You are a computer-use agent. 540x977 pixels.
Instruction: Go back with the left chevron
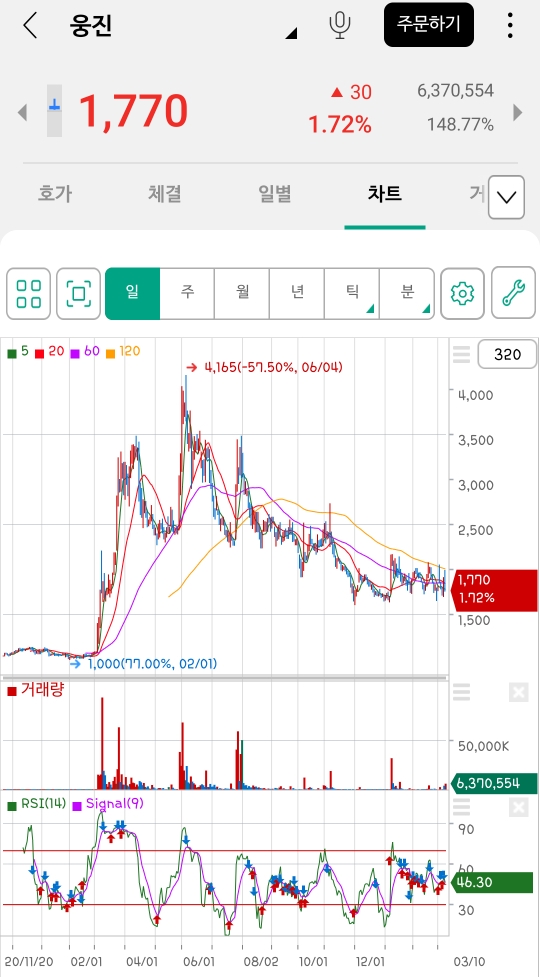(30, 26)
